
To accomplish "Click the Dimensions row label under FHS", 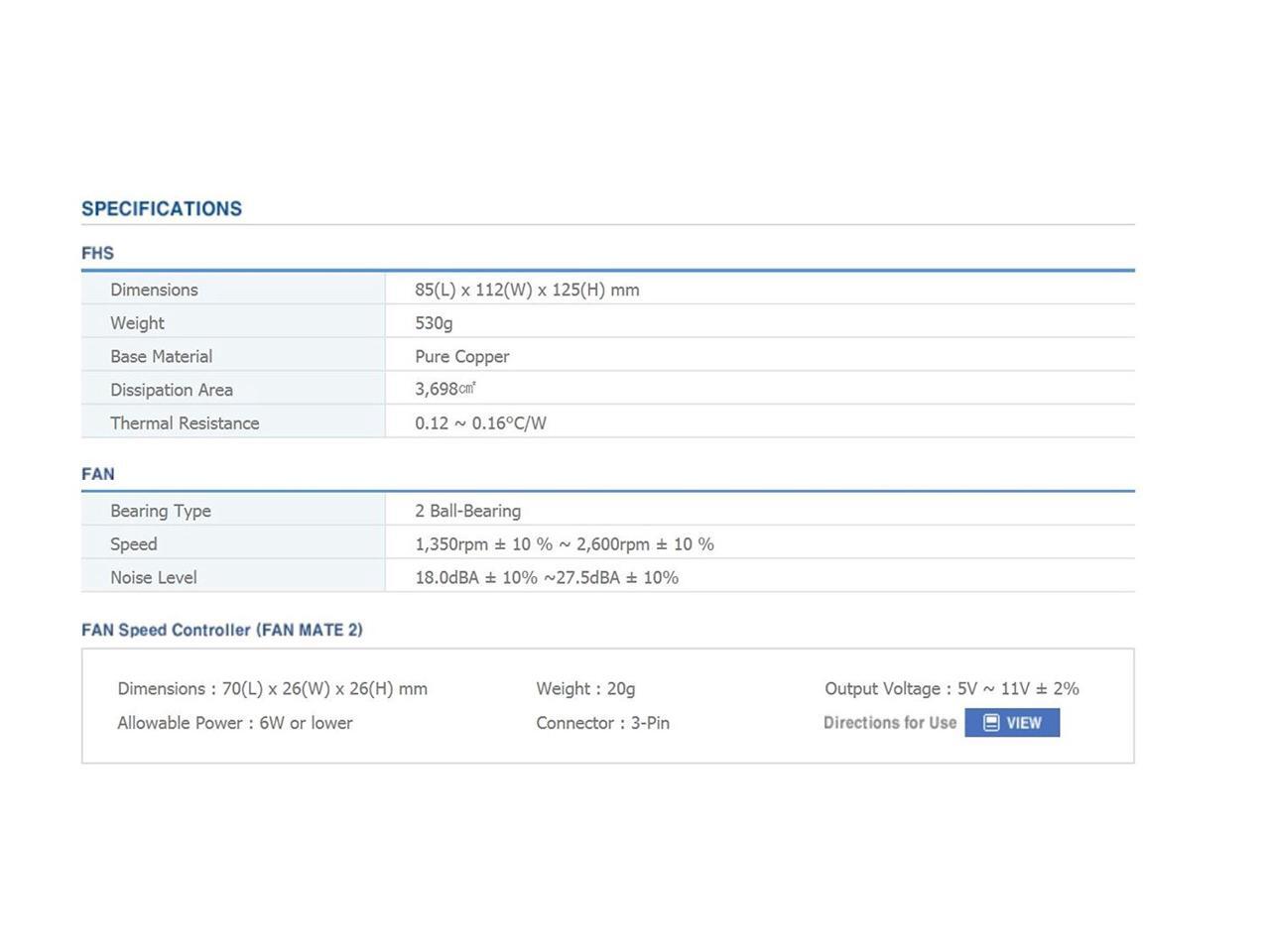I will [x=154, y=290].
